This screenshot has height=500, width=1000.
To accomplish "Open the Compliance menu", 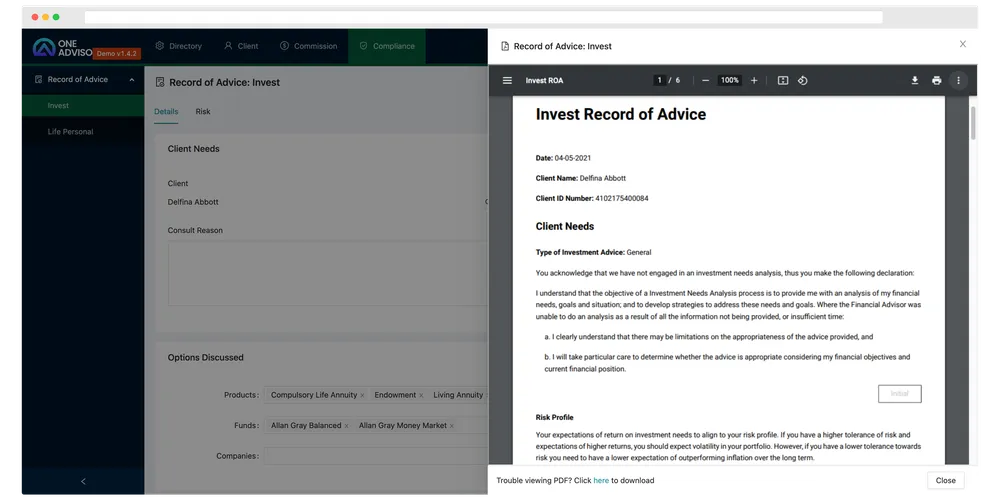I will click(386, 46).
